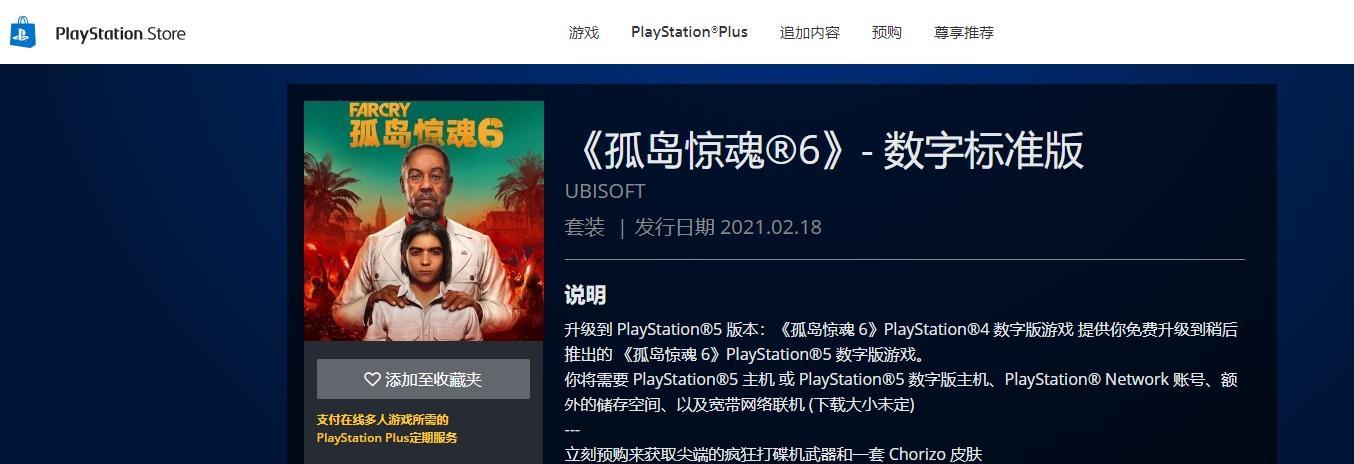Click the 《孤岛惊魂®6》- 数字标准版 title
The image size is (1354, 464).
pyautogui.click(x=825, y=151)
